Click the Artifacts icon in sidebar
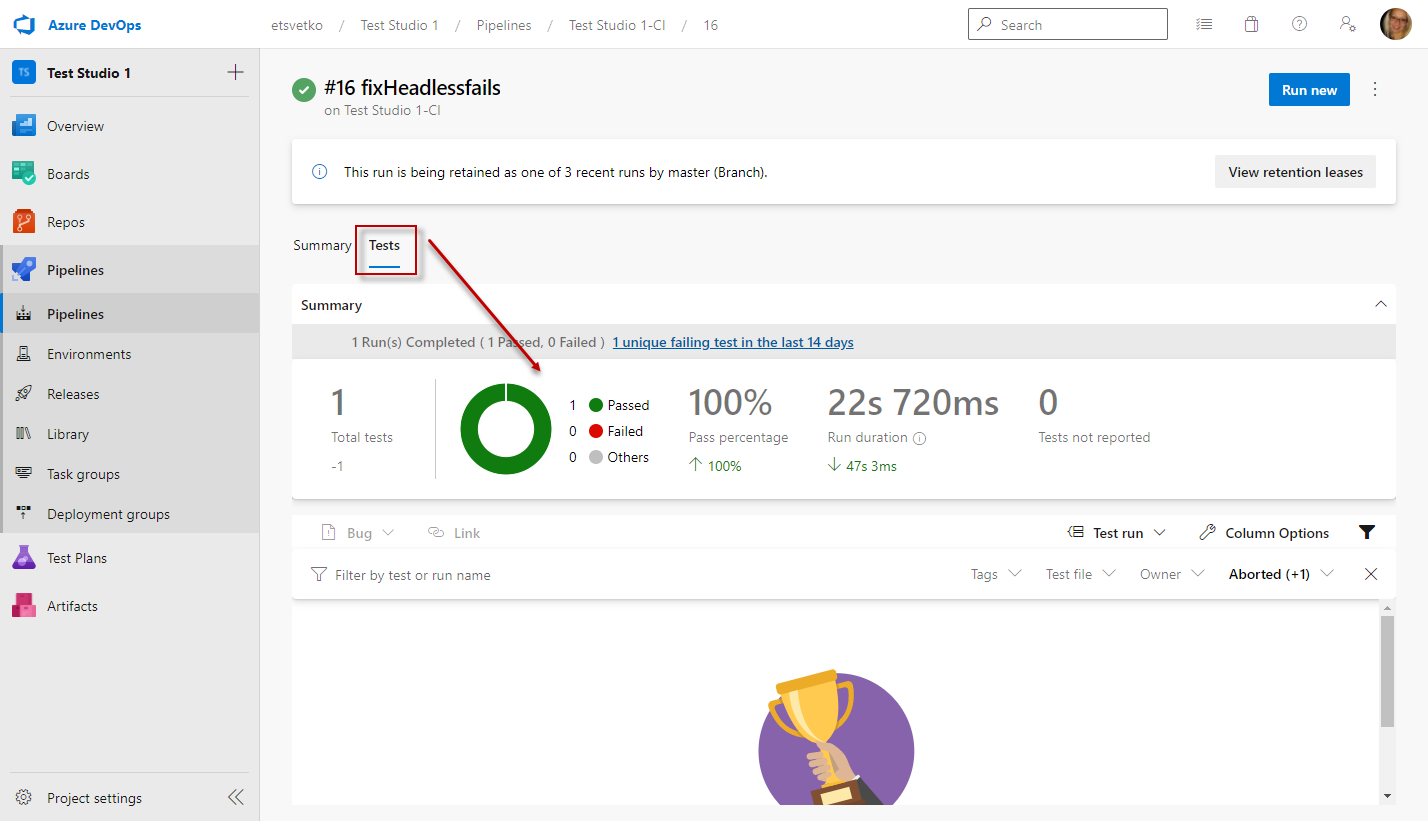Image resolution: width=1428 pixels, height=821 pixels. pyautogui.click(x=24, y=606)
